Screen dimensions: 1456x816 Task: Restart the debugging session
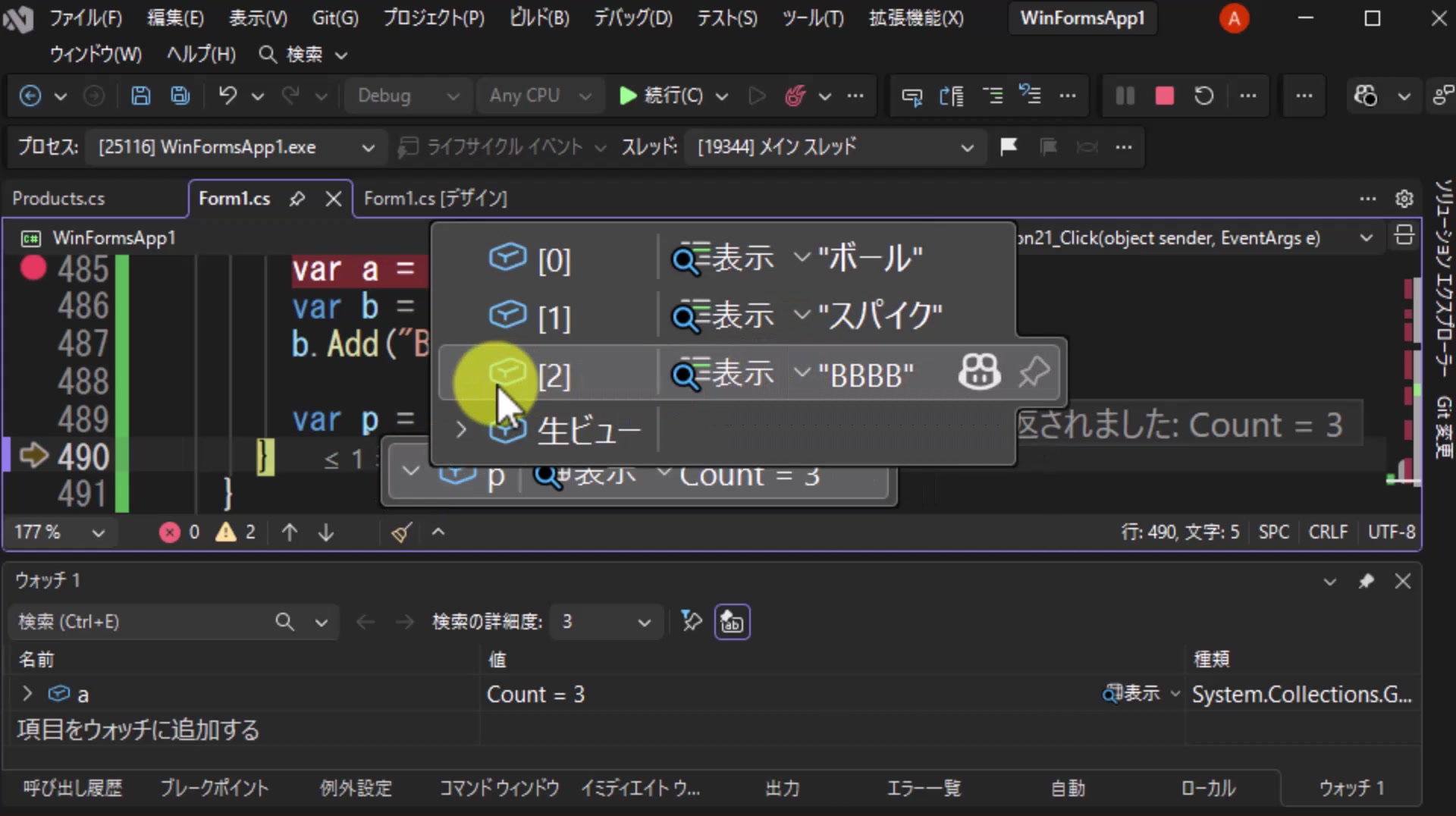1204,96
